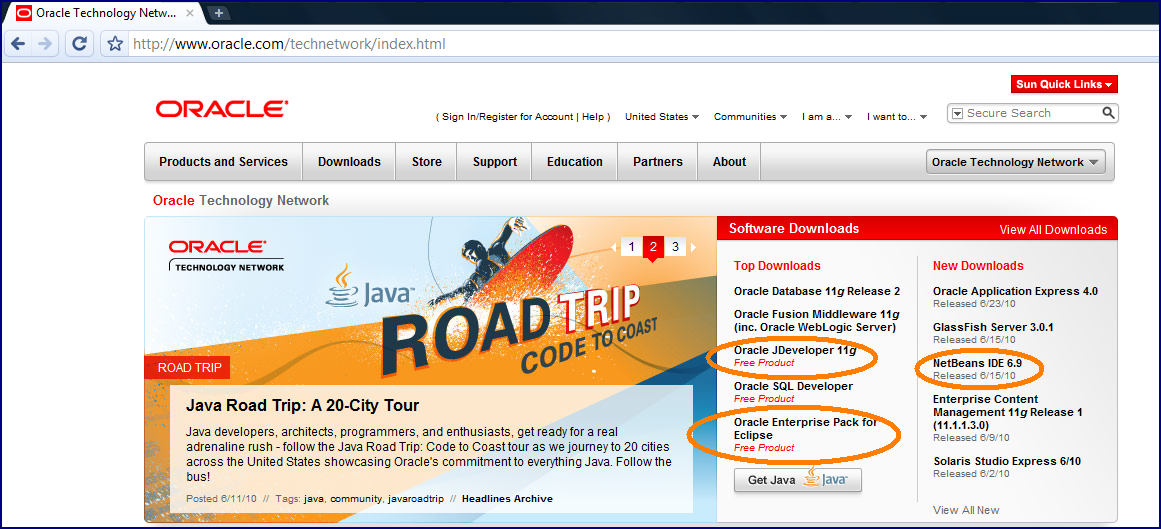Click the Oracle favicon on the tab

[x=24, y=13]
